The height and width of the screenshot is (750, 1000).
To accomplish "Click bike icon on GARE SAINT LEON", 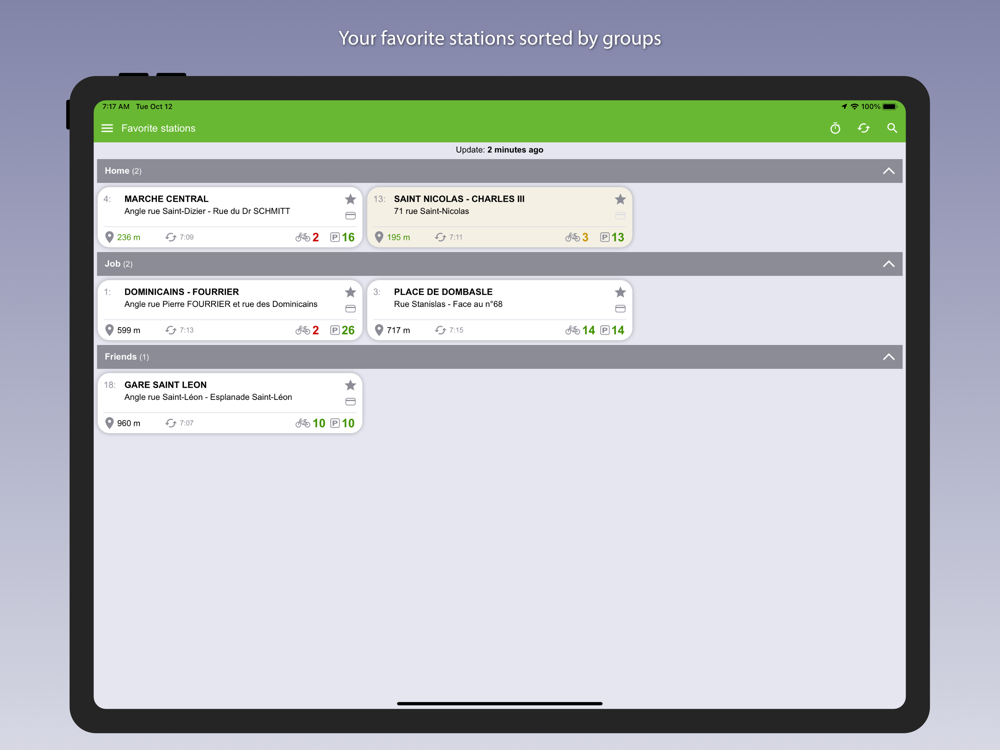I will (x=302, y=423).
